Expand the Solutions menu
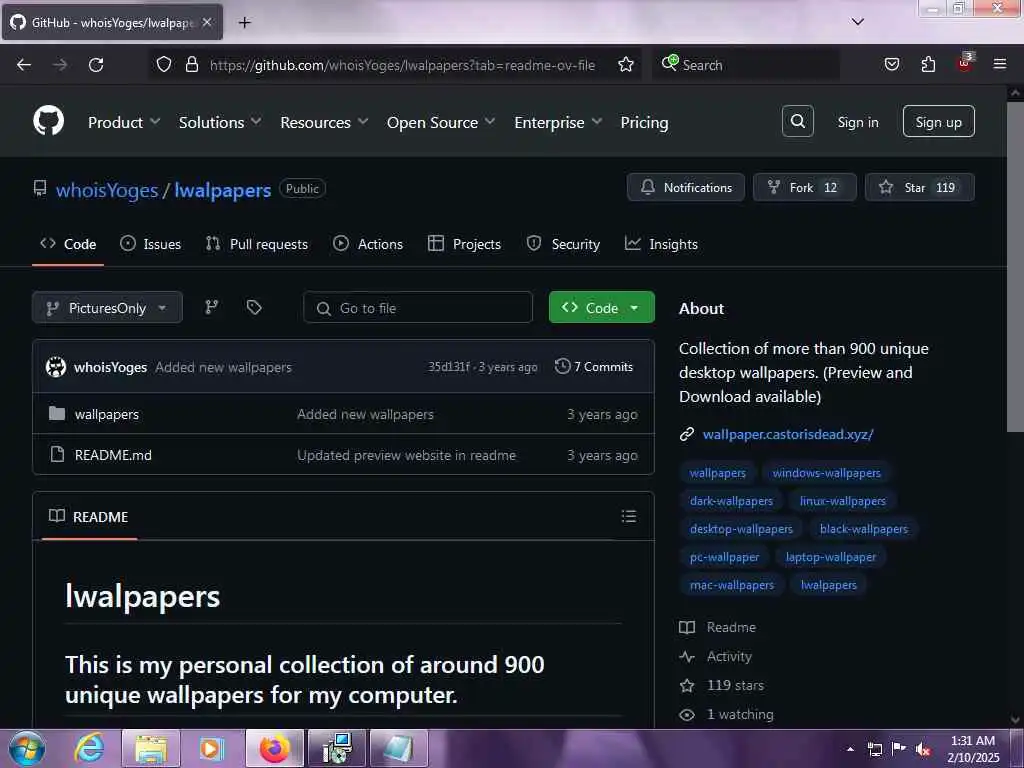 220,122
